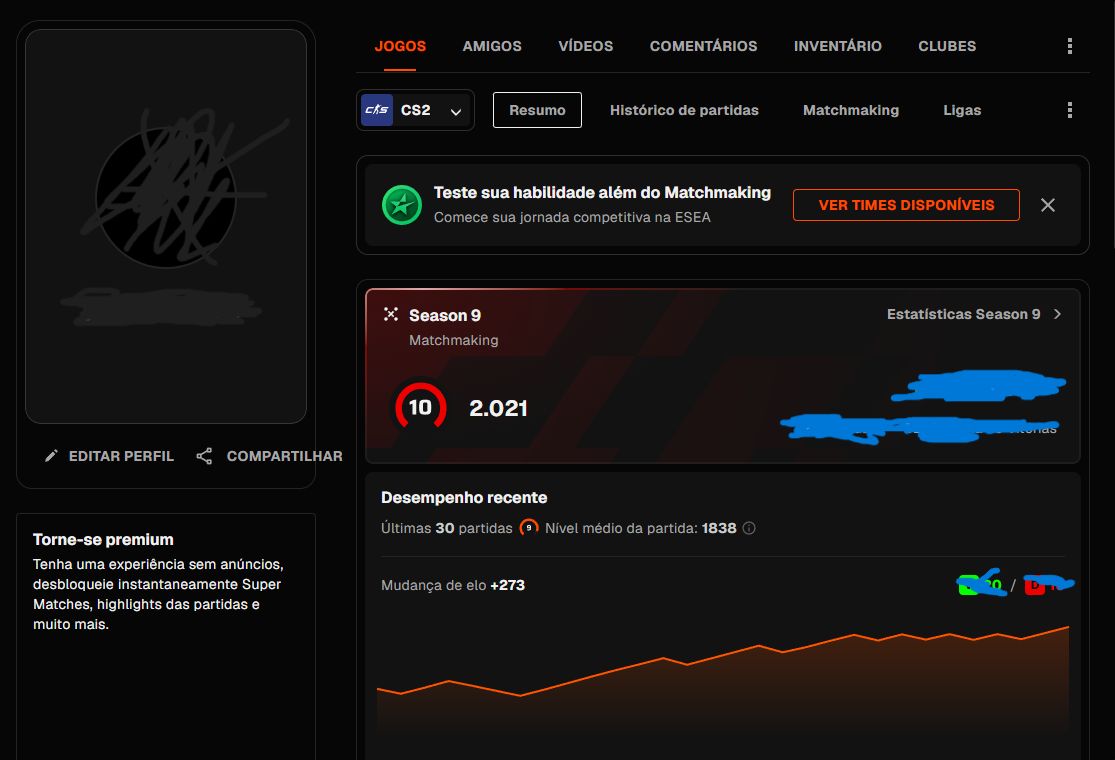Click EDITAR PERFIL button

pos(110,456)
